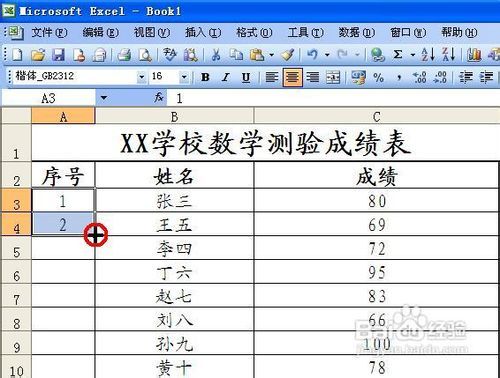500x378 pixels.
Task: Open the 帮助(H) menu
Action: [459, 32]
